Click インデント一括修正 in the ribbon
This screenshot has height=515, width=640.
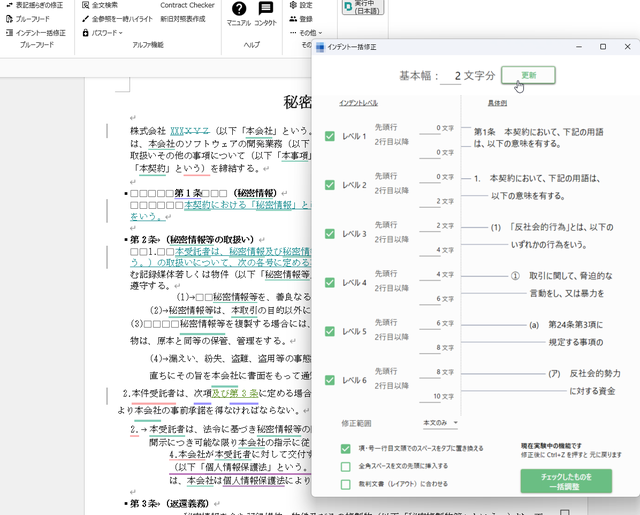point(34,33)
